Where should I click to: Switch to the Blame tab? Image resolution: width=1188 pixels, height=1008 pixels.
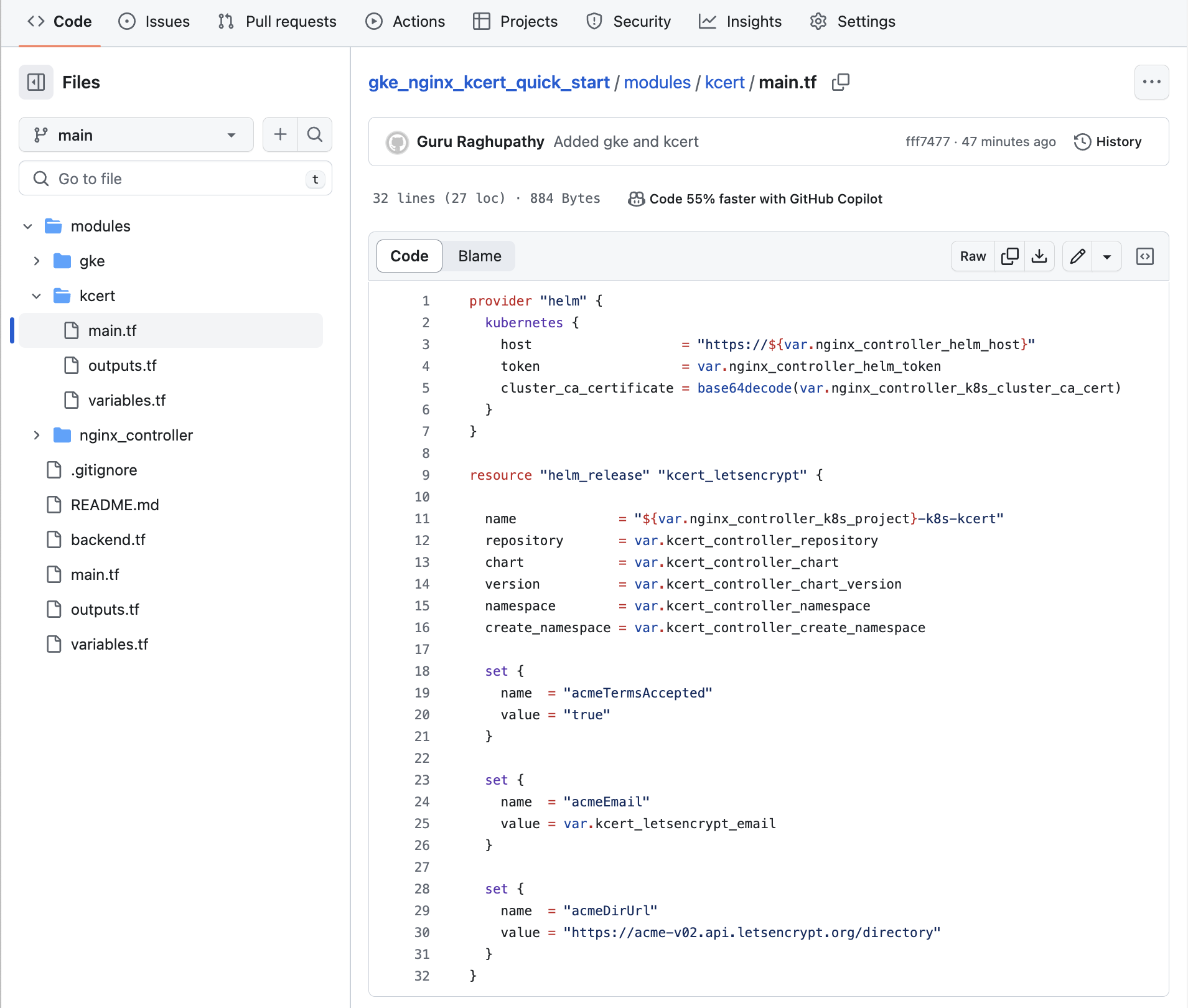point(479,256)
